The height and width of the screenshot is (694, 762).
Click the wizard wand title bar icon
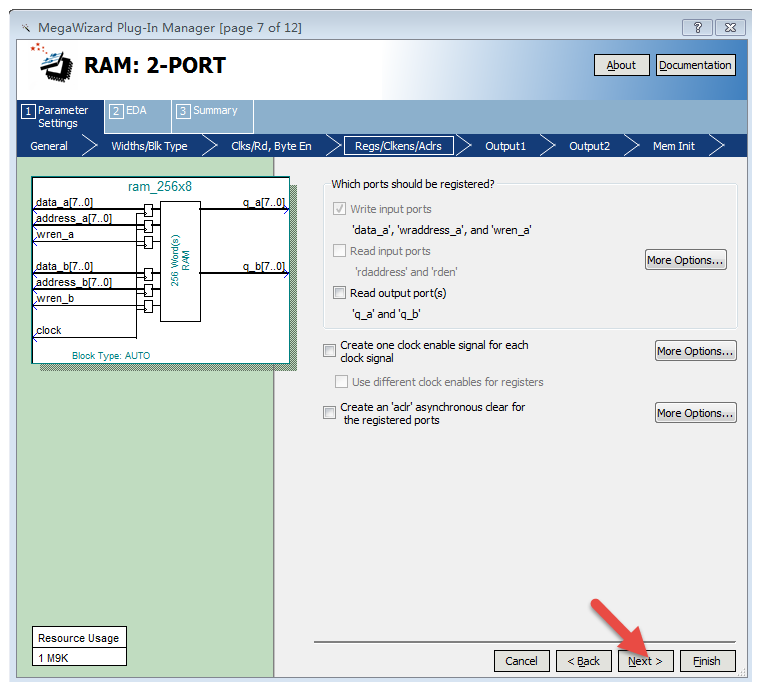click(x=26, y=28)
